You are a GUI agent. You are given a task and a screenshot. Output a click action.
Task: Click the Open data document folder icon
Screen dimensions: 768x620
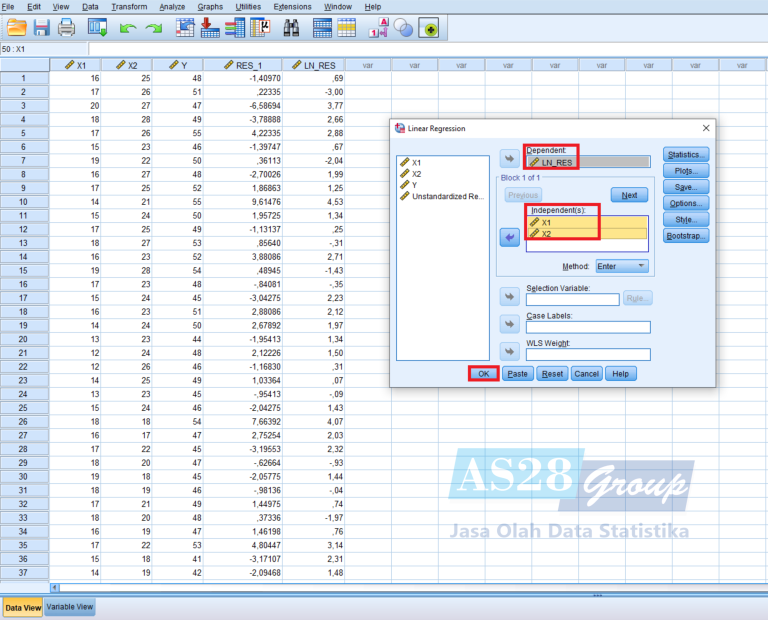click(16, 28)
